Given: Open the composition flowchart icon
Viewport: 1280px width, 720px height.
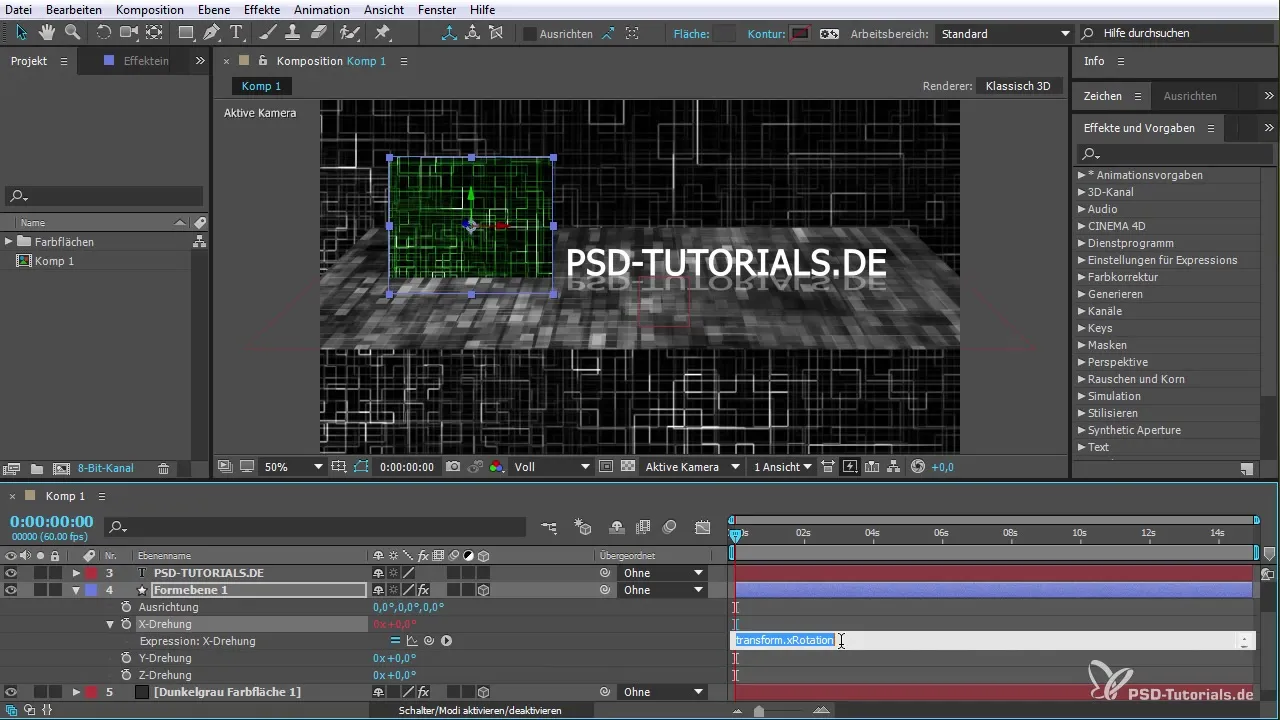Looking at the screenshot, I should click(x=894, y=467).
